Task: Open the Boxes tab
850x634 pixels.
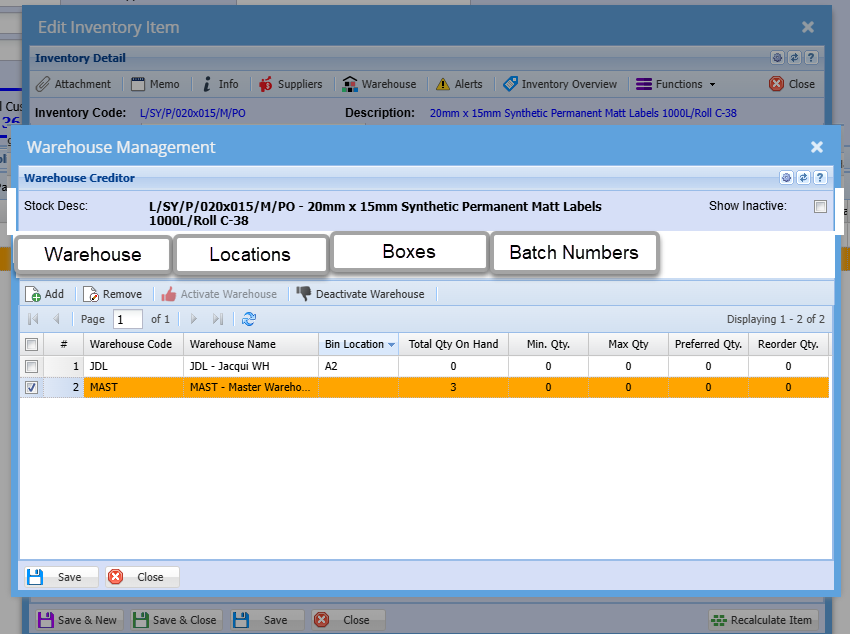Action: 409,251
